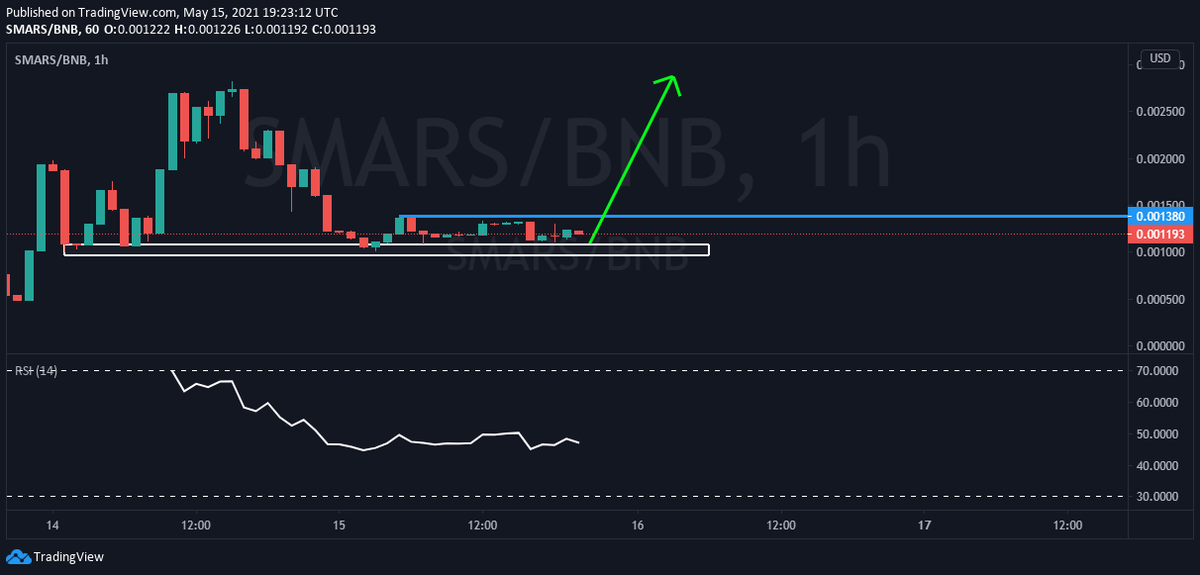Click the 0.002000 price axis label
Image resolution: width=1200 pixels, height=575 pixels.
1160,159
